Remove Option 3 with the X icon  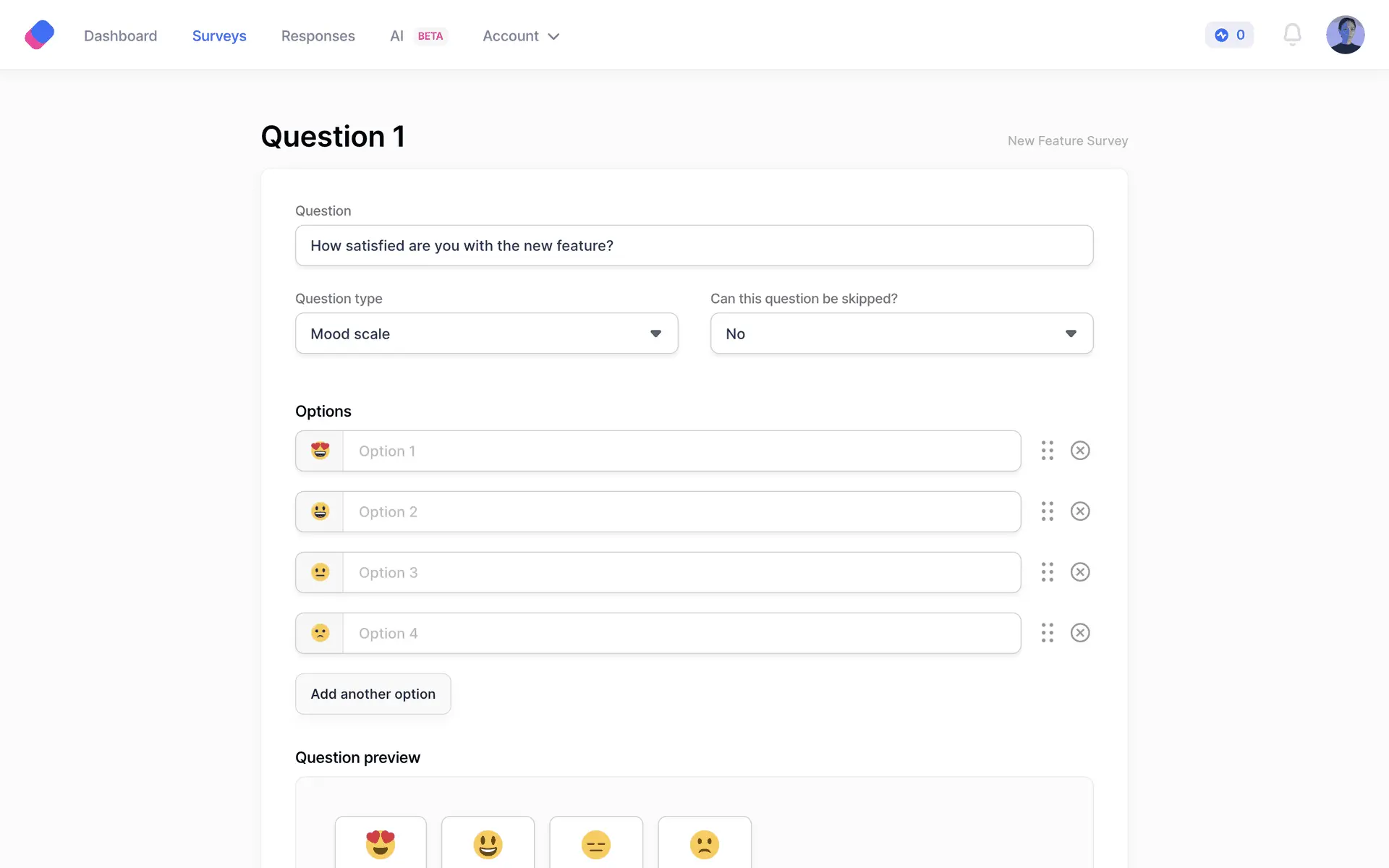[x=1080, y=572]
